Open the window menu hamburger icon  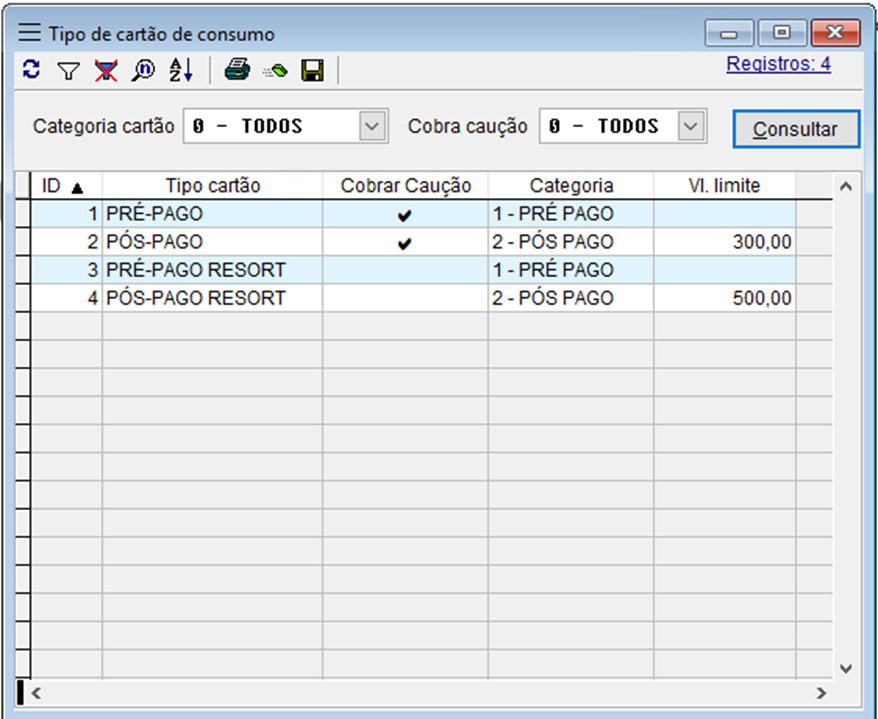(30, 34)
